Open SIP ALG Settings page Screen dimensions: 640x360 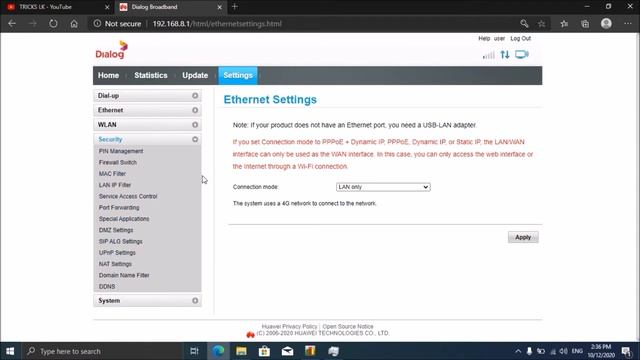click(x=120, y=242)
